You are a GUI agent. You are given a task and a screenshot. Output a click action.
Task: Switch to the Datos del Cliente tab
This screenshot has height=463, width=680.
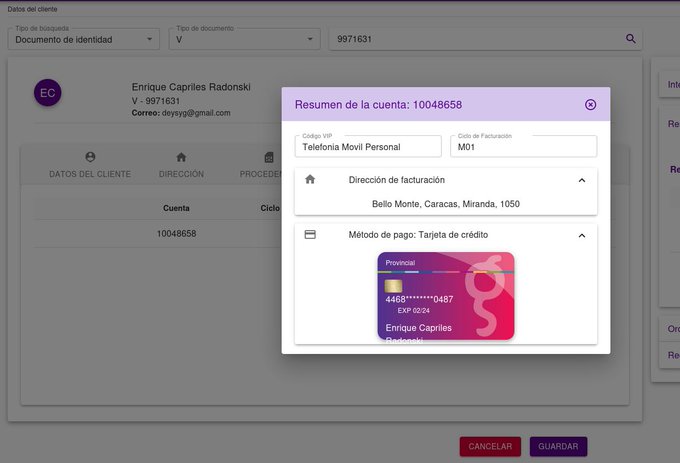(x=90, y=165)
